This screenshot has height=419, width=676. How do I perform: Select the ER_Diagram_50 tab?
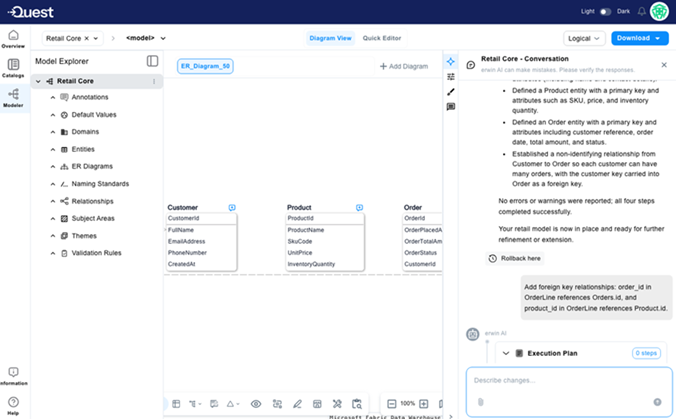click(x=205, y=66)
